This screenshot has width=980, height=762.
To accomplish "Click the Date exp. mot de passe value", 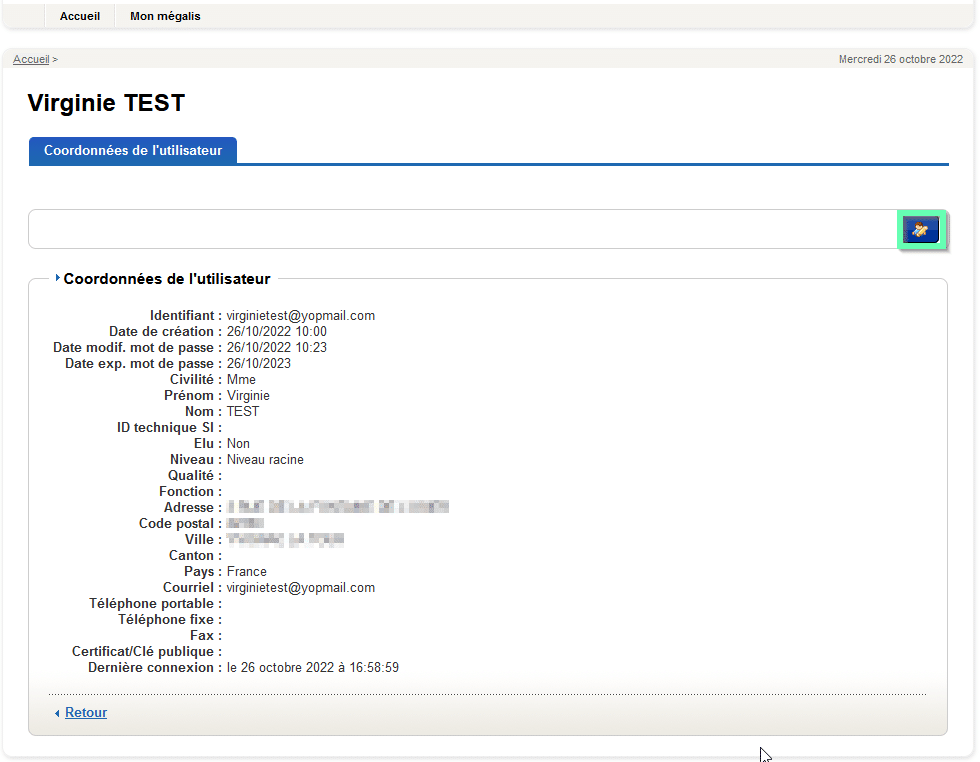I will coord(258,364).
